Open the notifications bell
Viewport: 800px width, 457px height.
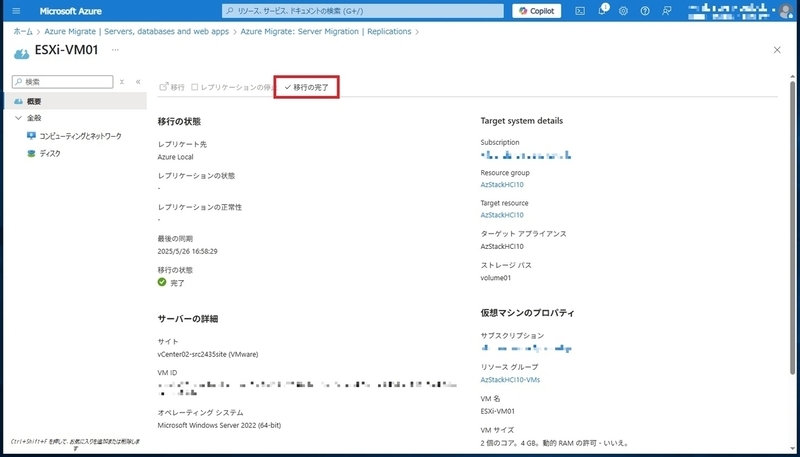coord(602,11)
